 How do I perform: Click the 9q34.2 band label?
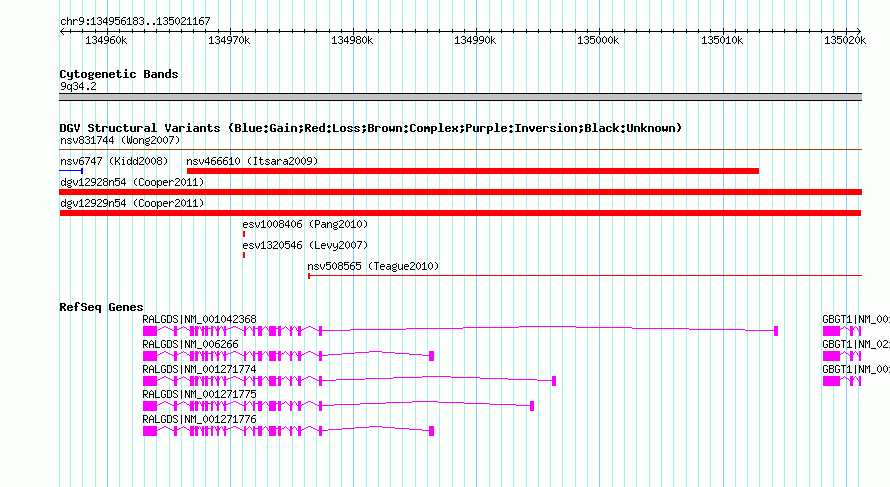(x=78, y=86)
